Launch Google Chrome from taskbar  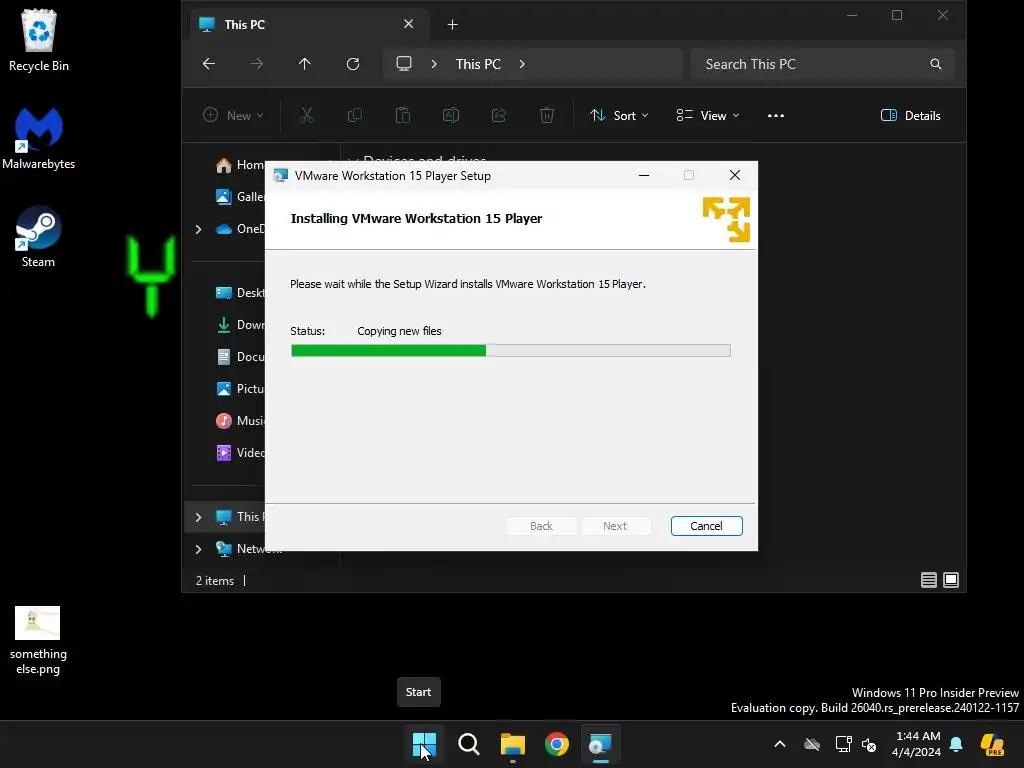[557, 744]
